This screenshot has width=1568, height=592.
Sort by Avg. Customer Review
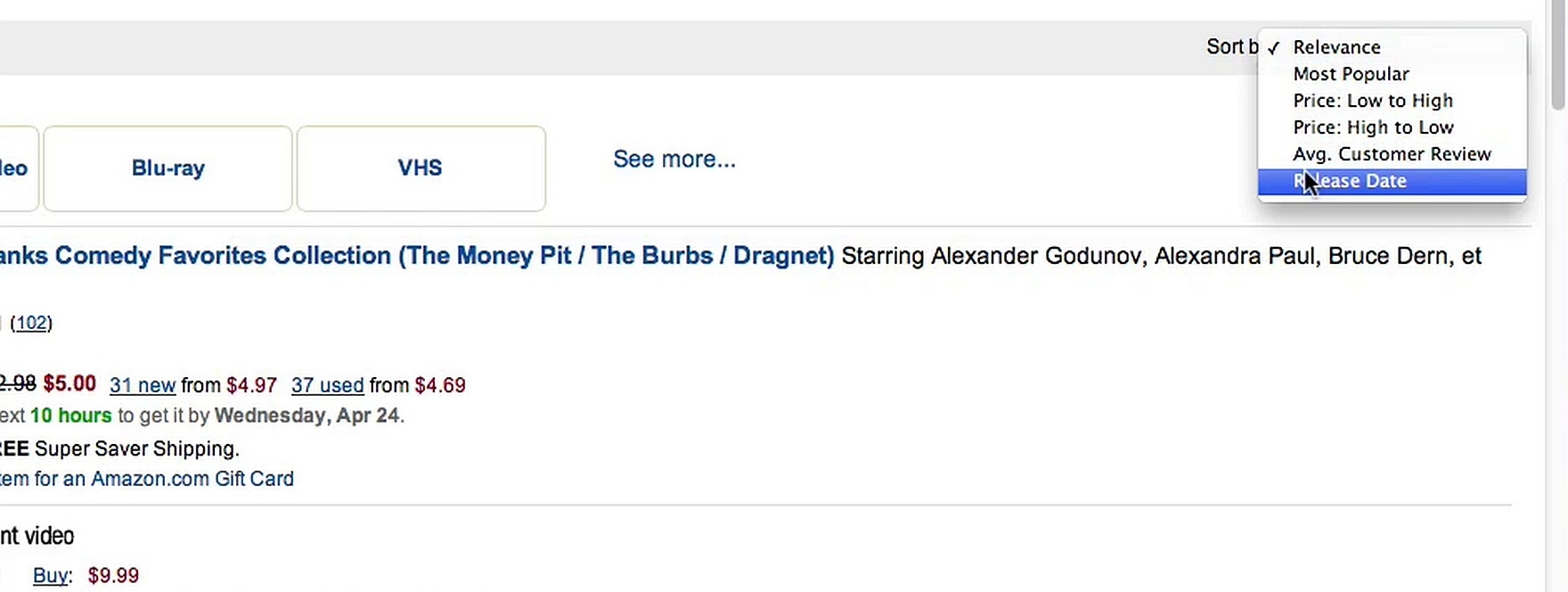(x=1392, y=154)
